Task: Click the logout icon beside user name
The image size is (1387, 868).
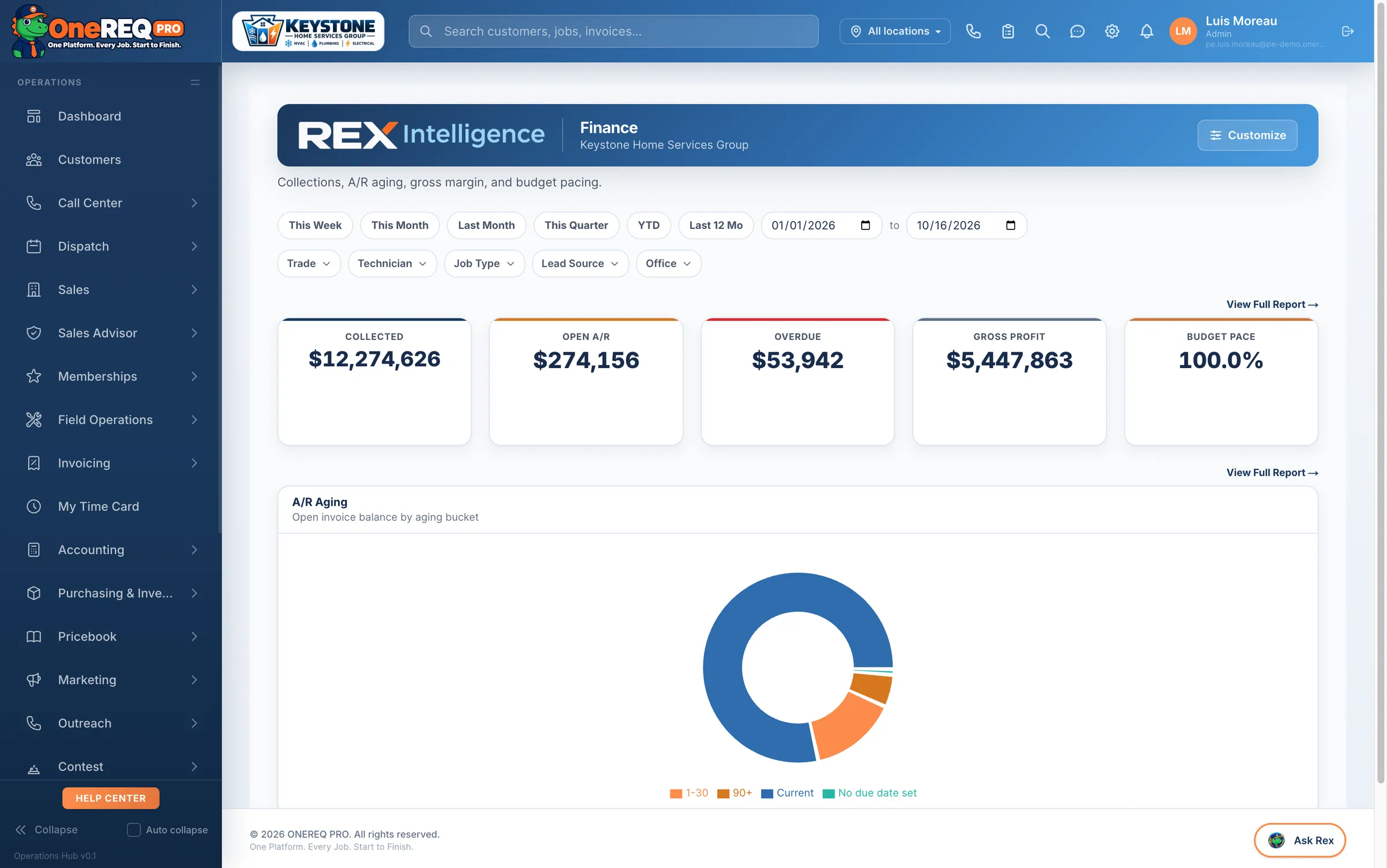Action: click(1348, 31)
